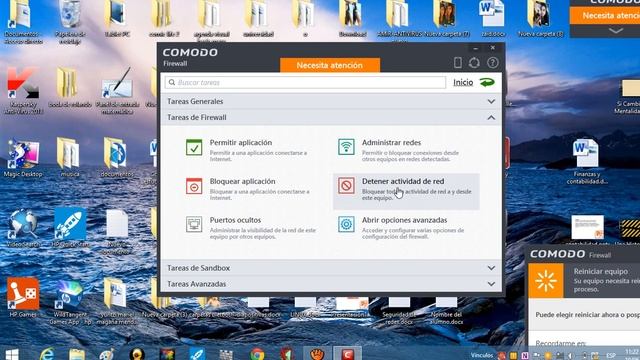Image resolution: width=640 pixels, height=360 pixels.
Task: Expand the Comodo widget chevron at top right
Action: pyautogui.click(x=616, y=31)
